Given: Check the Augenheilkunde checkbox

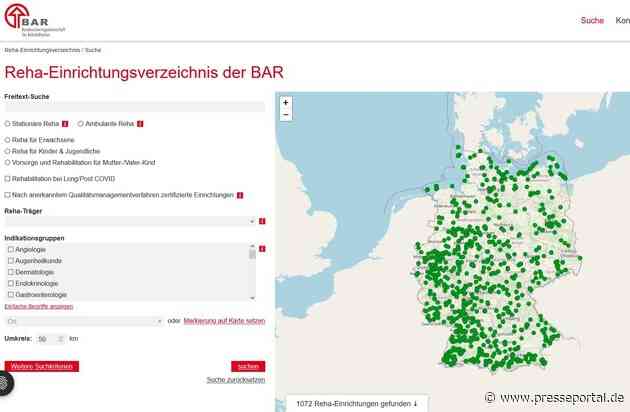Looking at the screenshot, I should 11,261.
